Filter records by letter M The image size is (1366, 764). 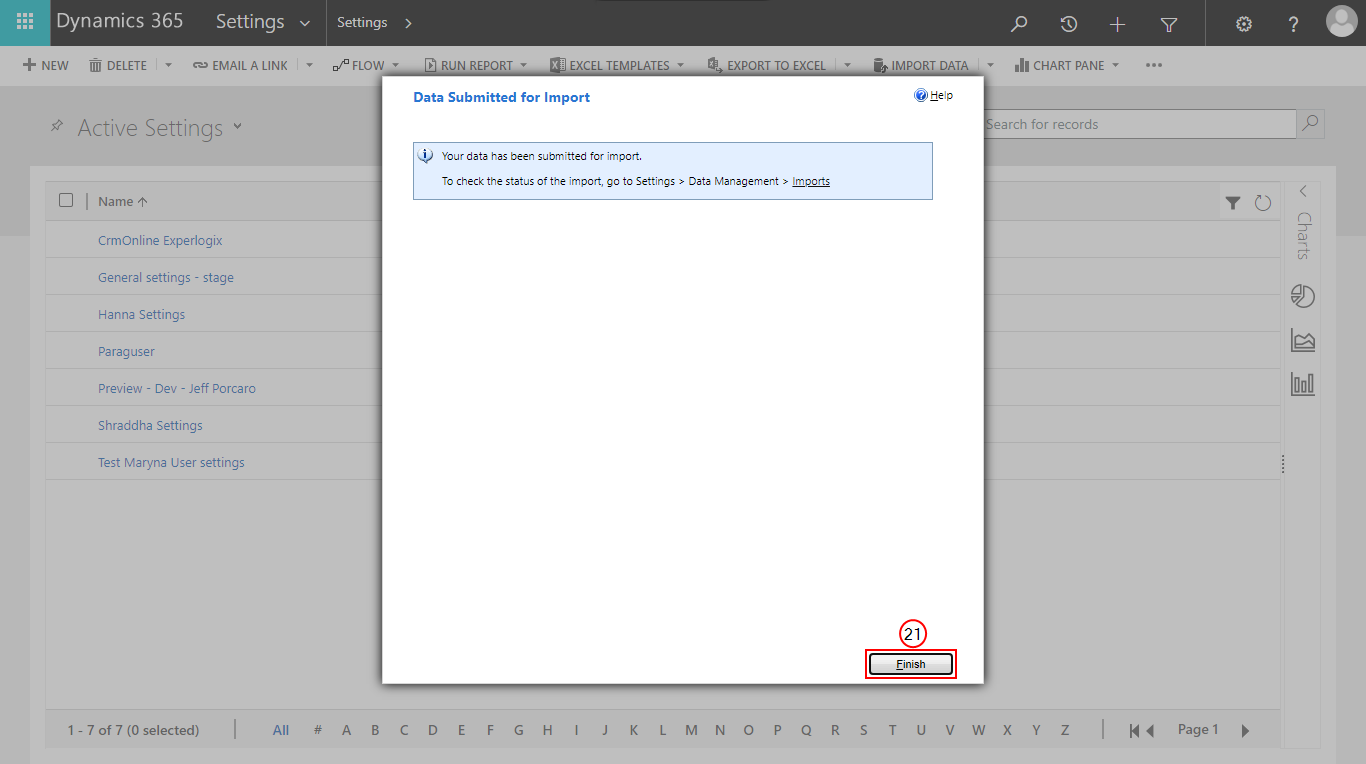point(691,730)
